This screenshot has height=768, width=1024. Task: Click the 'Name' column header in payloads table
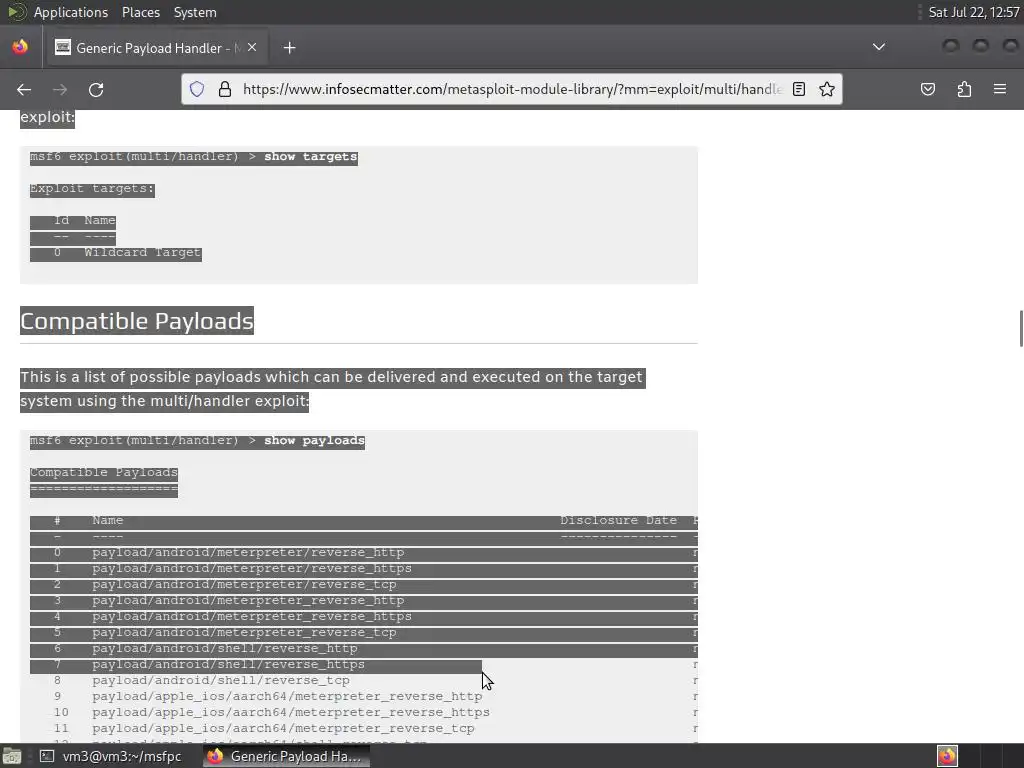(x=108, y=520)
